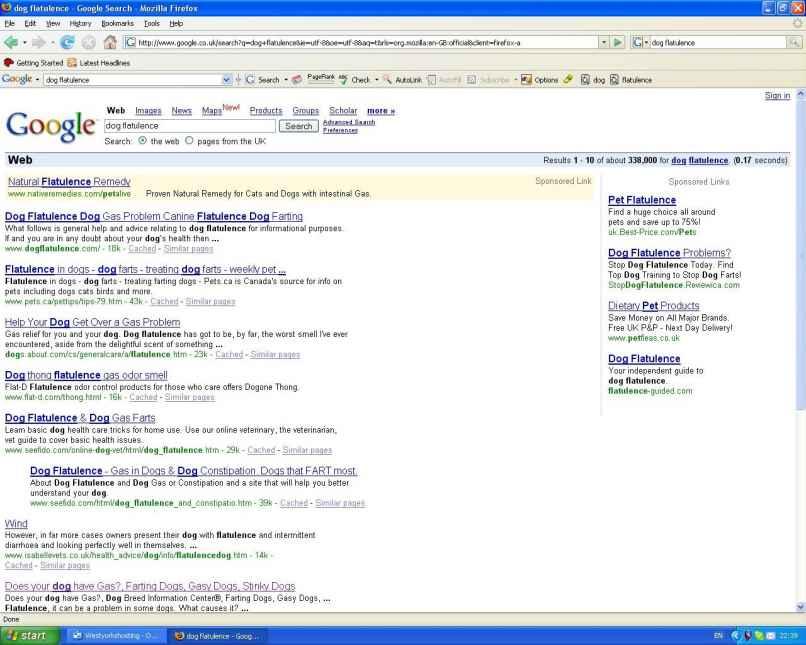Open "Help Your Dog Get Over a Gas Problem" result
The width and height of the screenshot is (806, 645).
pyautogui.click(x=92, y=322)
